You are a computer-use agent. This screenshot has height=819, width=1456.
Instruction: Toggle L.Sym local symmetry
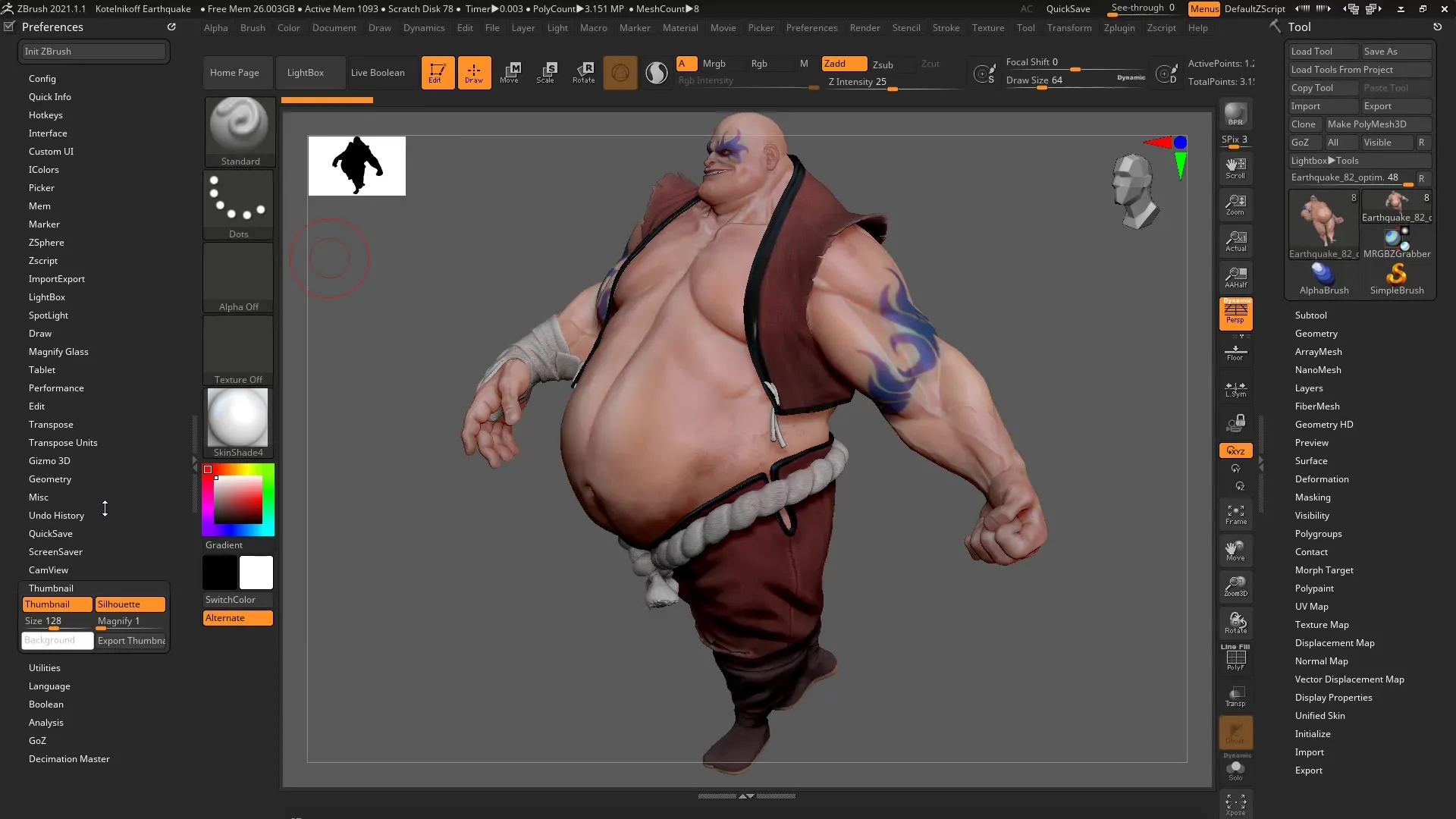[1235, 389]
